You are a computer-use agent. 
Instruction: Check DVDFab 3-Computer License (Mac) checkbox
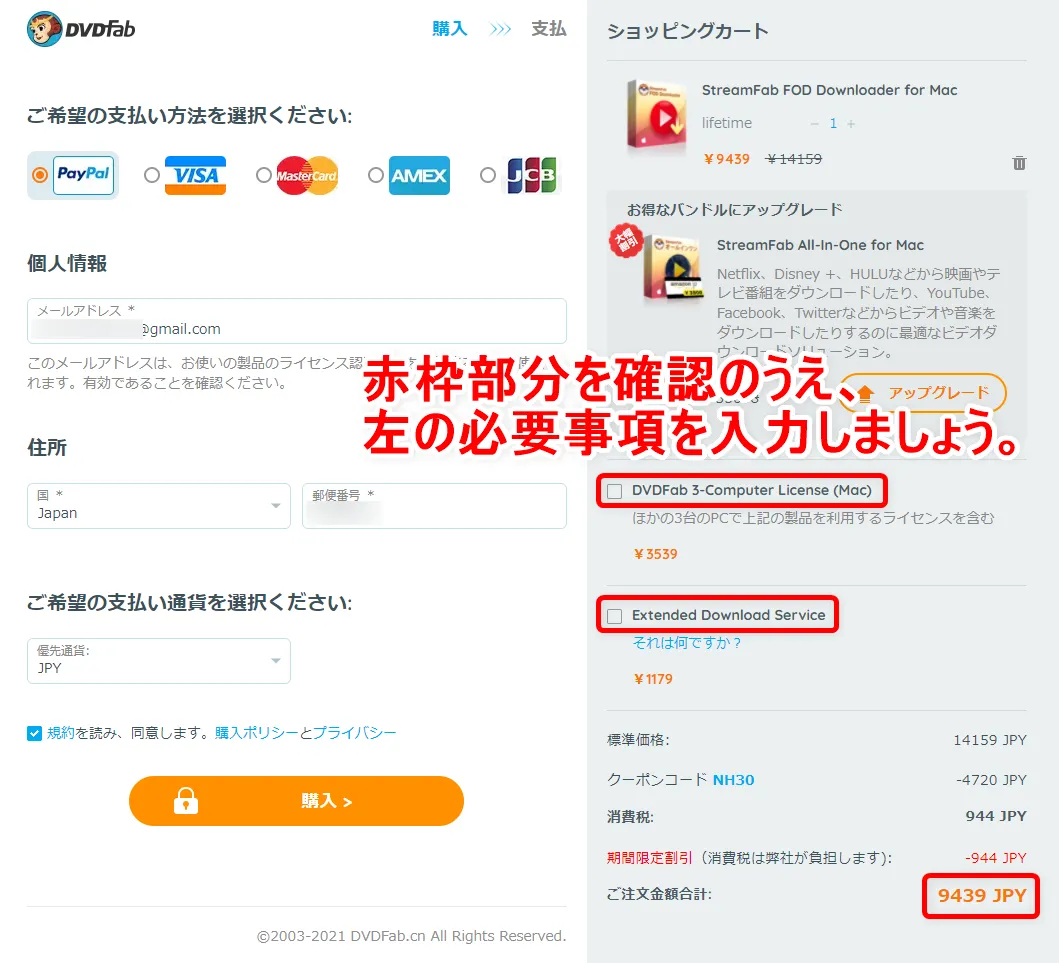[x=615, y=491]
